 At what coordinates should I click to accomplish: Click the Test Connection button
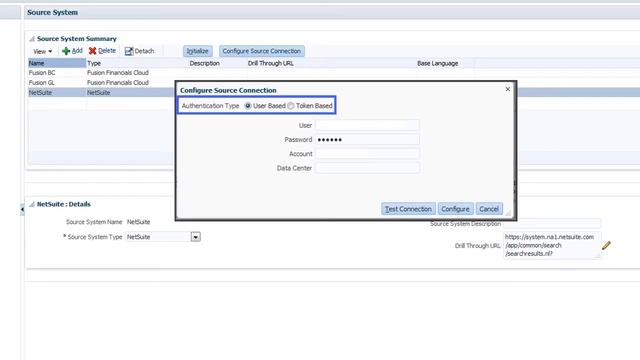pos(408,209)
